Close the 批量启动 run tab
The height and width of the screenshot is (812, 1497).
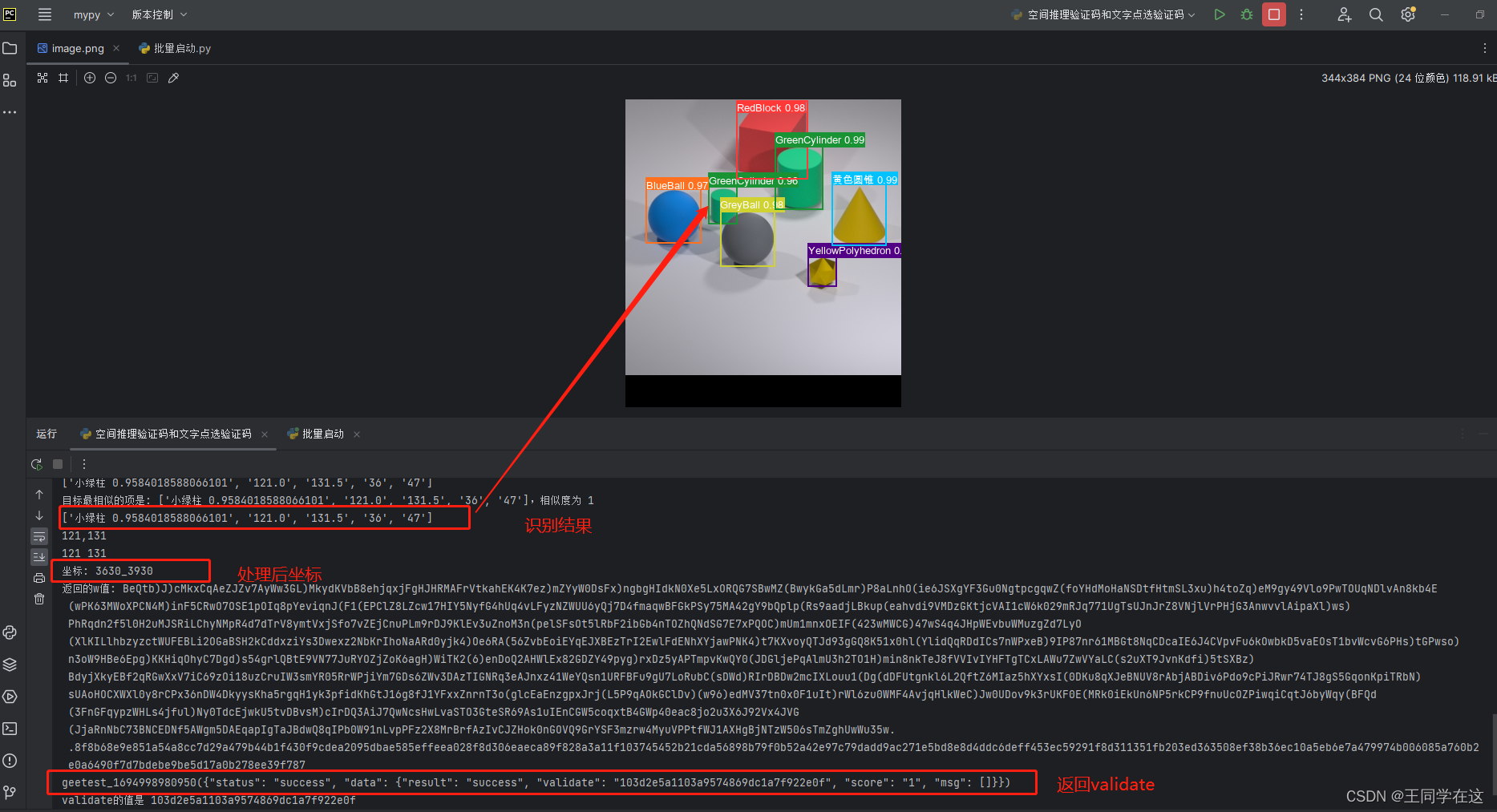click(357, 434)
